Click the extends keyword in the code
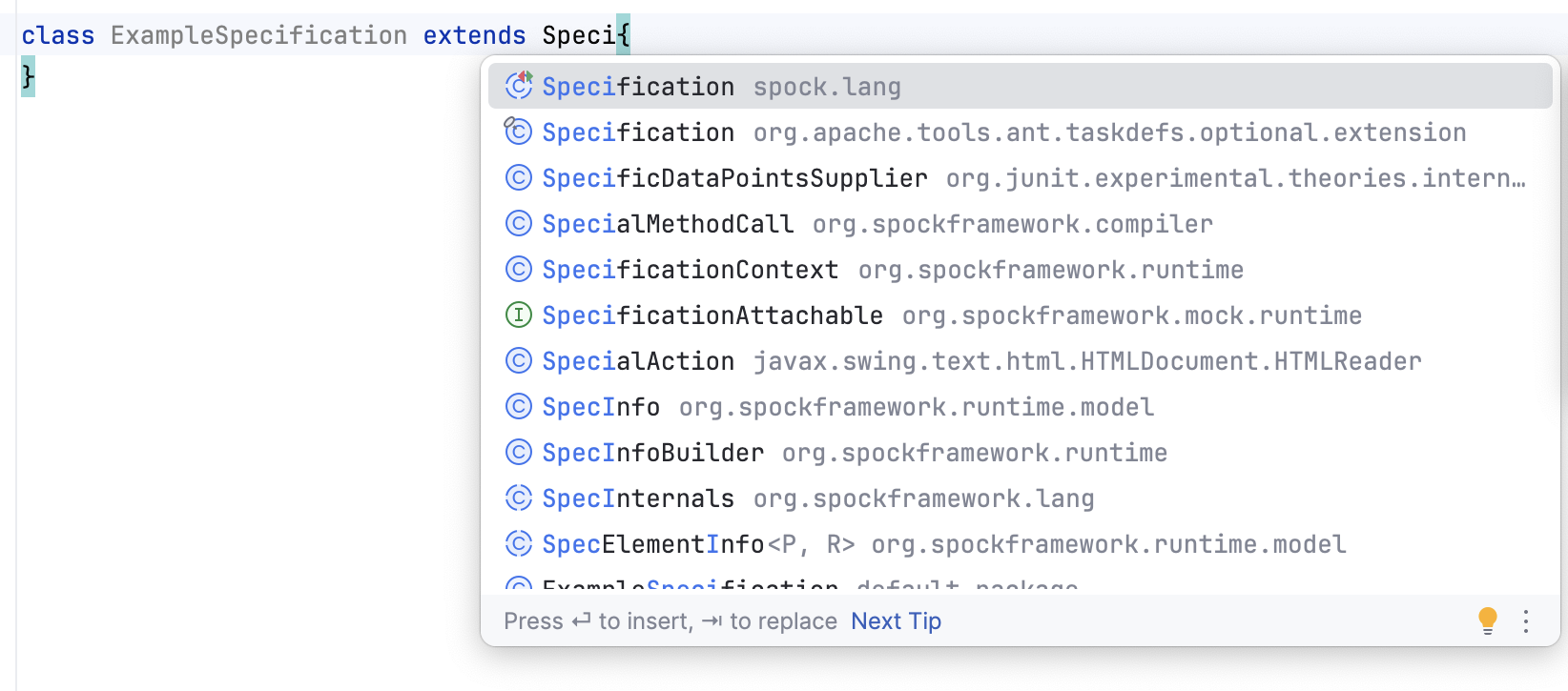 click(474, 34)
